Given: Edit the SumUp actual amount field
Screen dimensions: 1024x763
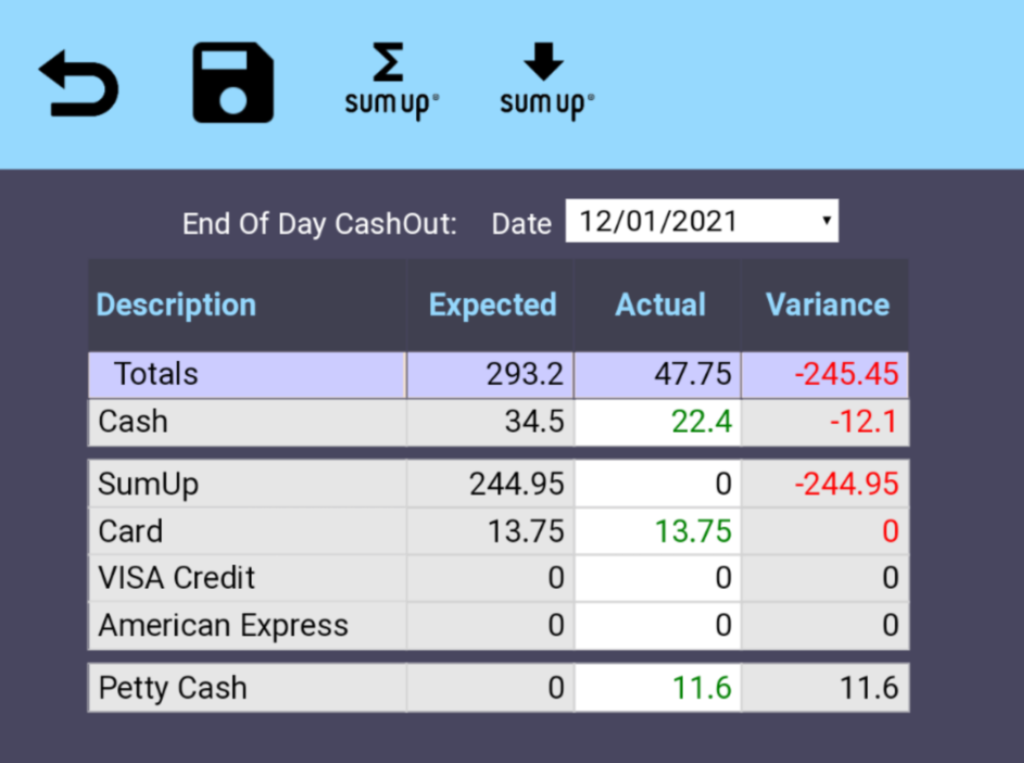Looking at the screenshot, I should click(658, 485).
